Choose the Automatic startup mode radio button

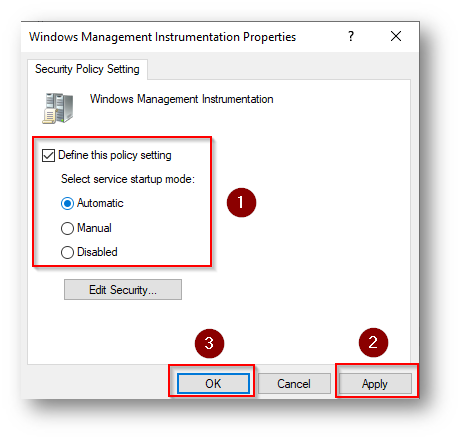67,203
